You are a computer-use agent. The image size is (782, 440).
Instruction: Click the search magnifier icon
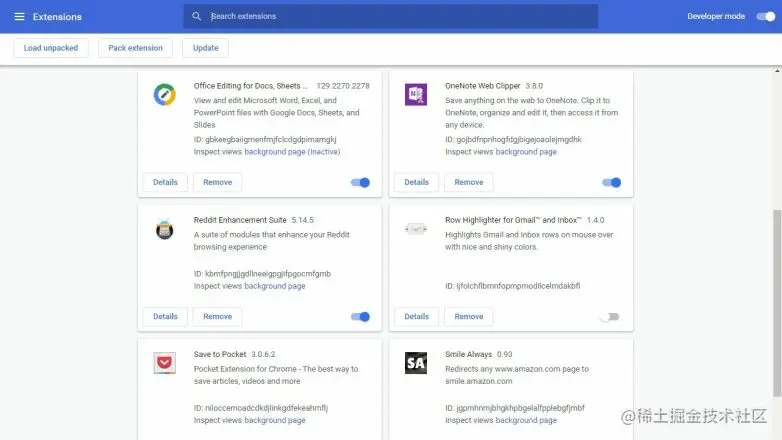coord(196,16)
